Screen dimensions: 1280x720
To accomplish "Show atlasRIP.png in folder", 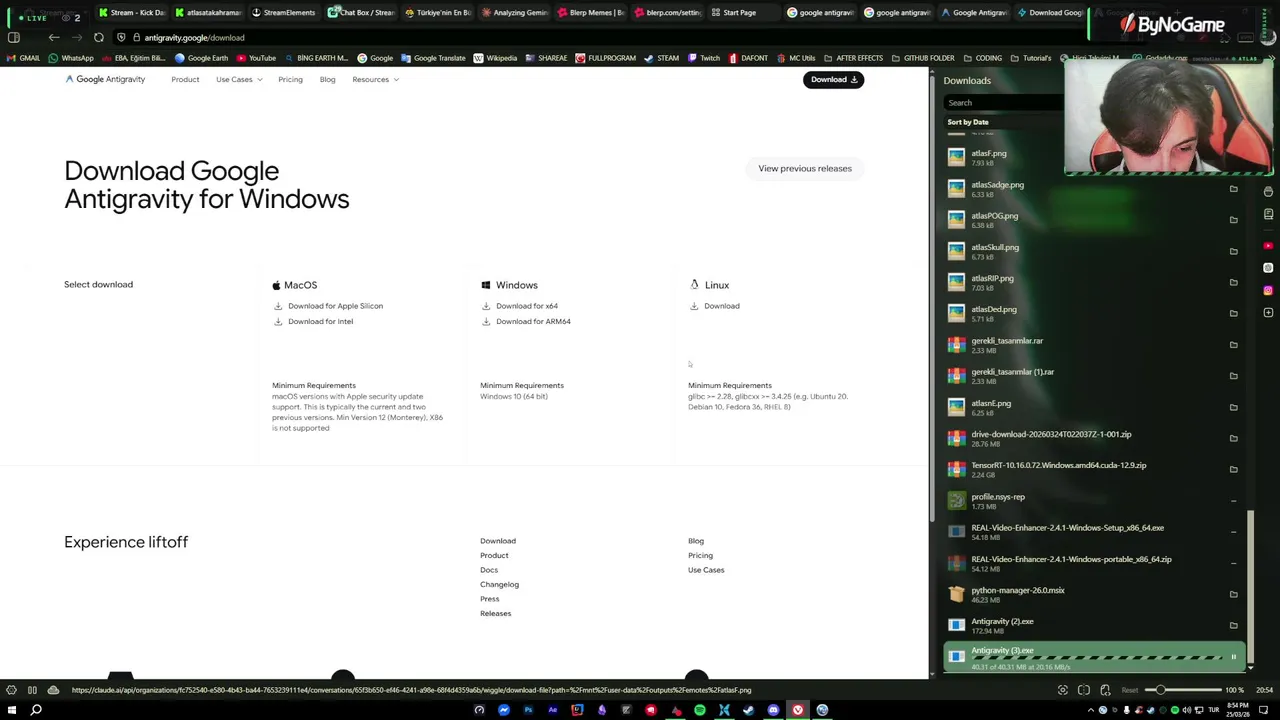I will (1234, 282).
